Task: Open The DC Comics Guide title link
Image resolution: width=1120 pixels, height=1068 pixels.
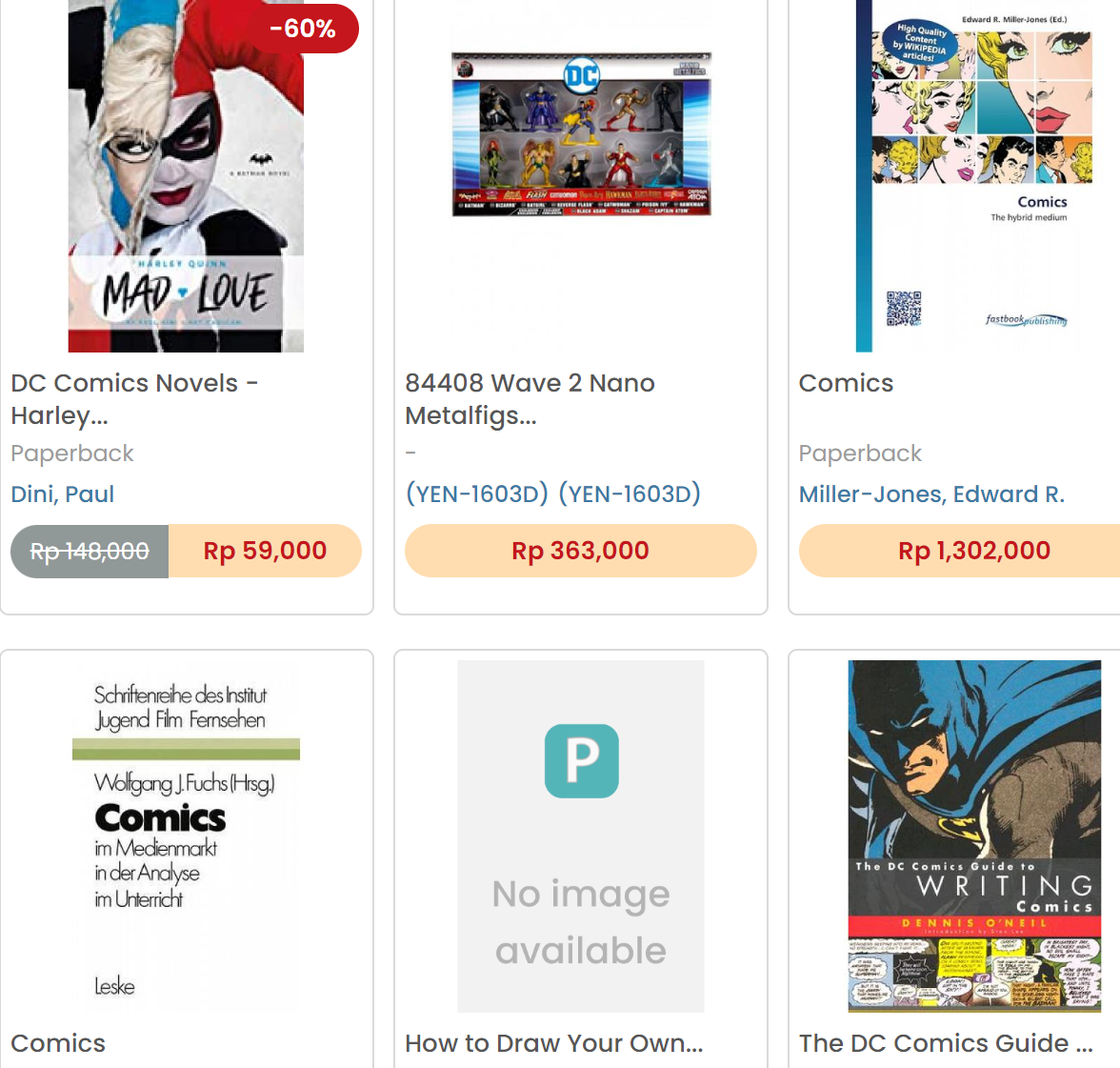Action: [x=946, y=1043]
